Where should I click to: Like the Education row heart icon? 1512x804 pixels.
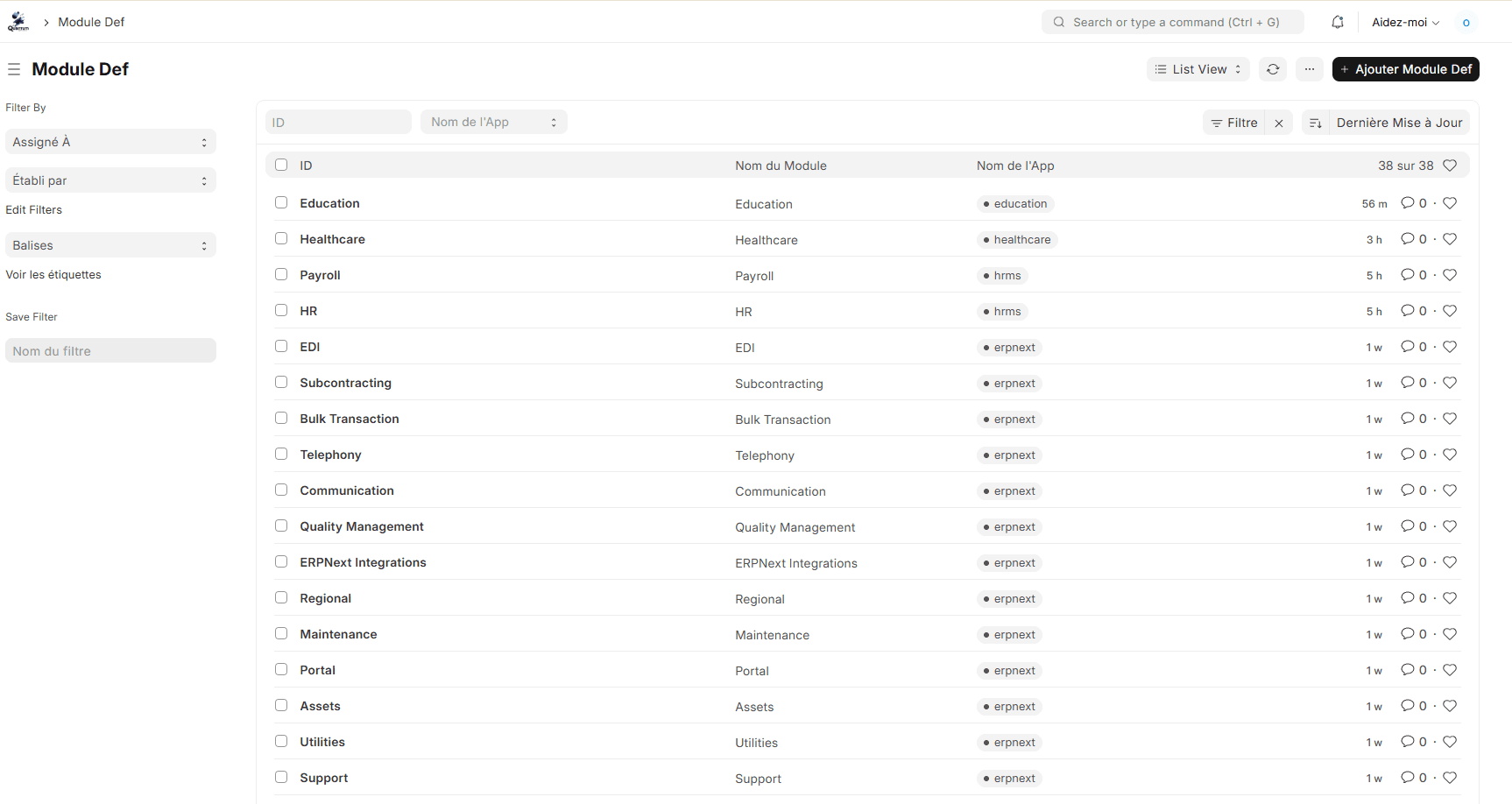point(1450,203)
